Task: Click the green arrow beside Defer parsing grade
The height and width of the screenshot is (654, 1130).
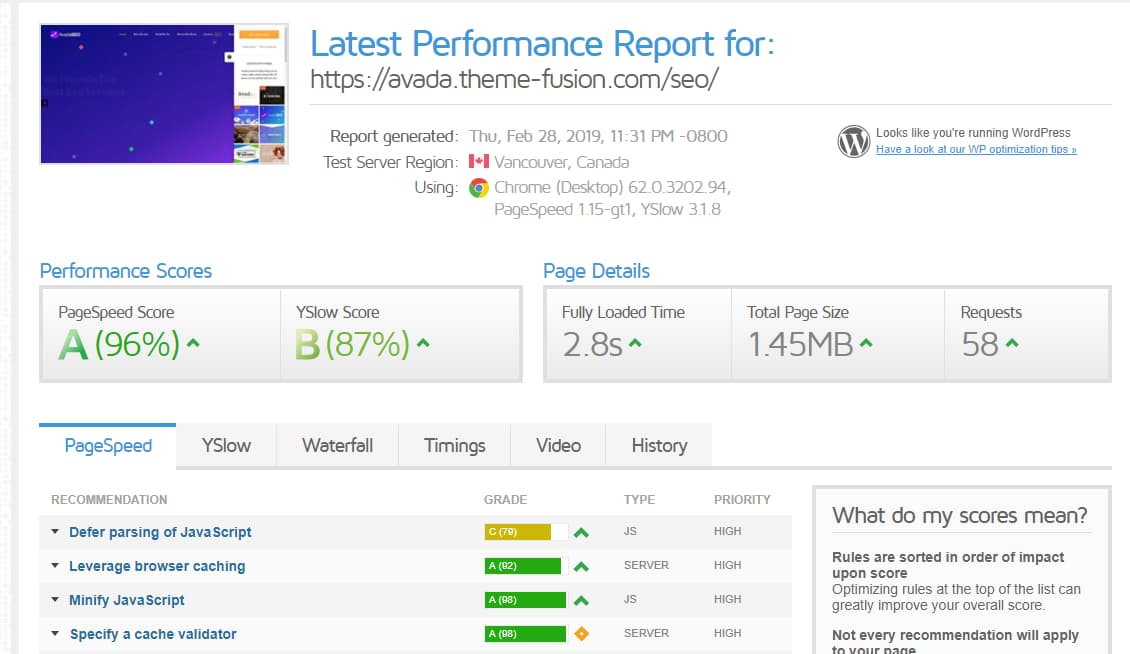Action: pos(581,533)
